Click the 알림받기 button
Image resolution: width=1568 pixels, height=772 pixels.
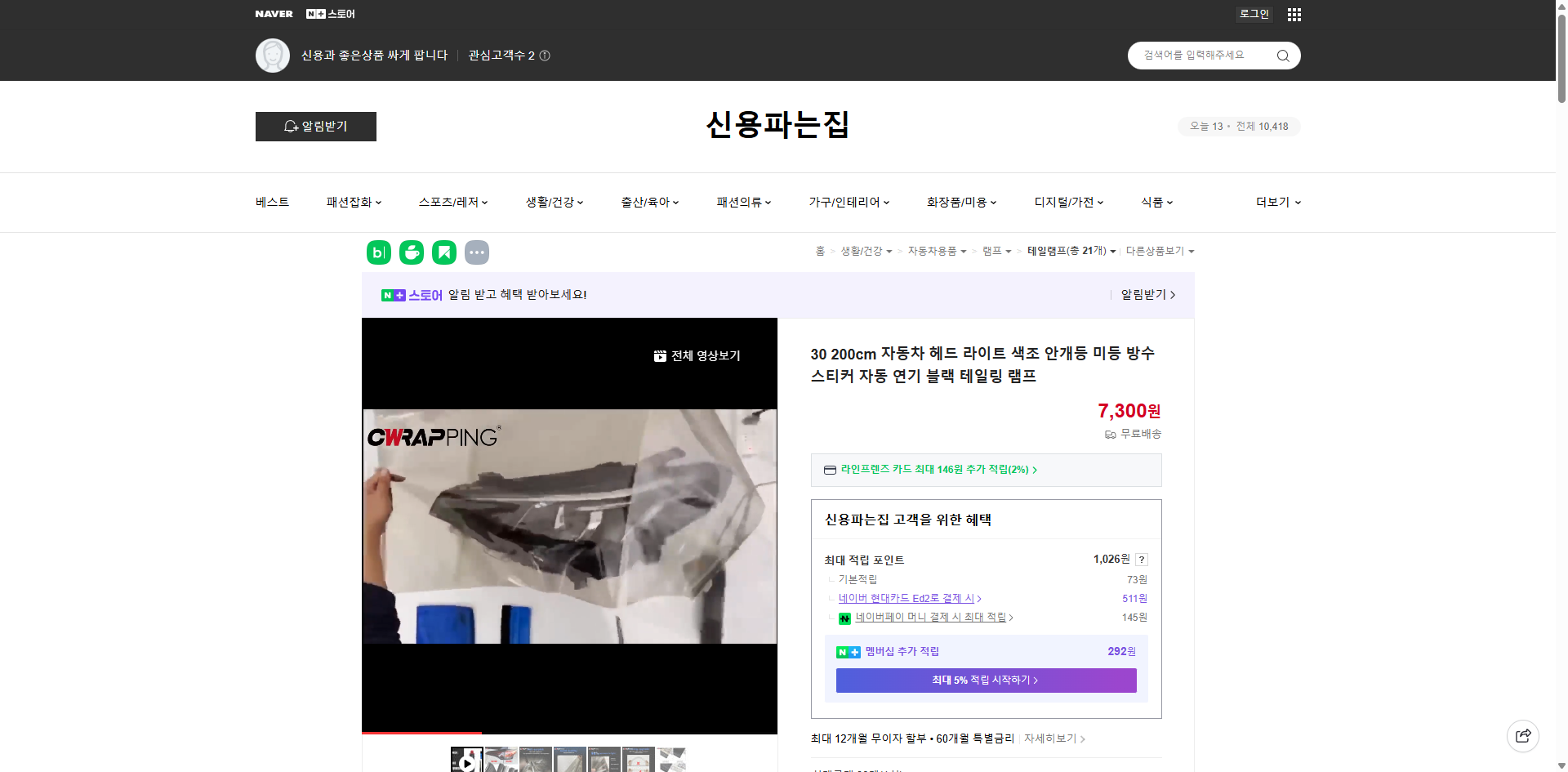(315, 127)
